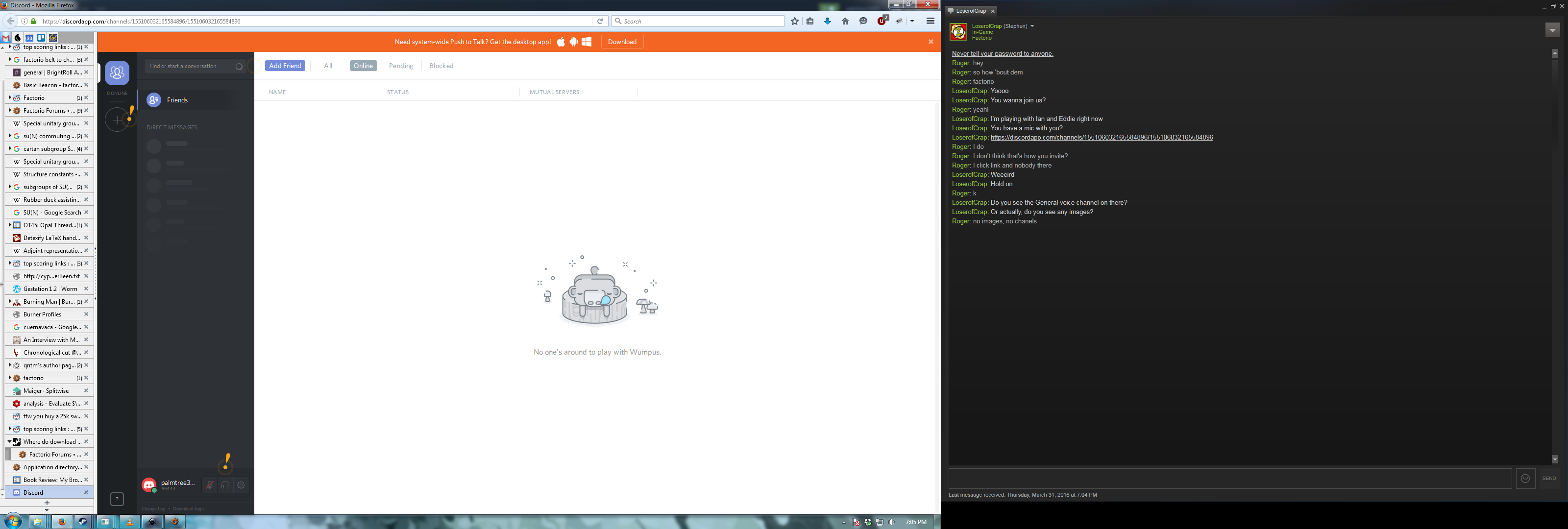Open Firefox downloads arrow icon

[x=827, y=21]
